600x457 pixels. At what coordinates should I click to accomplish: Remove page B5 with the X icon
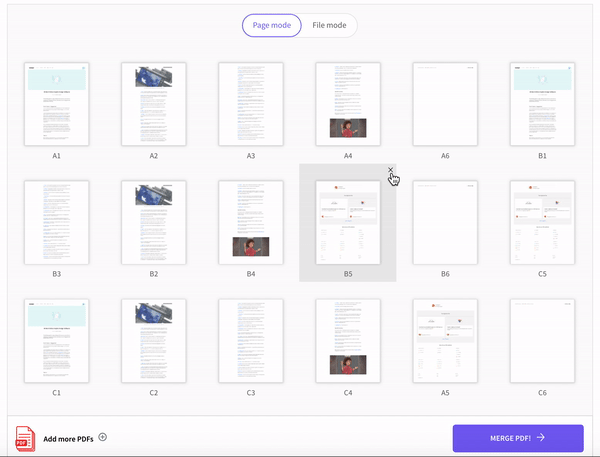click(x=390, y=170)
